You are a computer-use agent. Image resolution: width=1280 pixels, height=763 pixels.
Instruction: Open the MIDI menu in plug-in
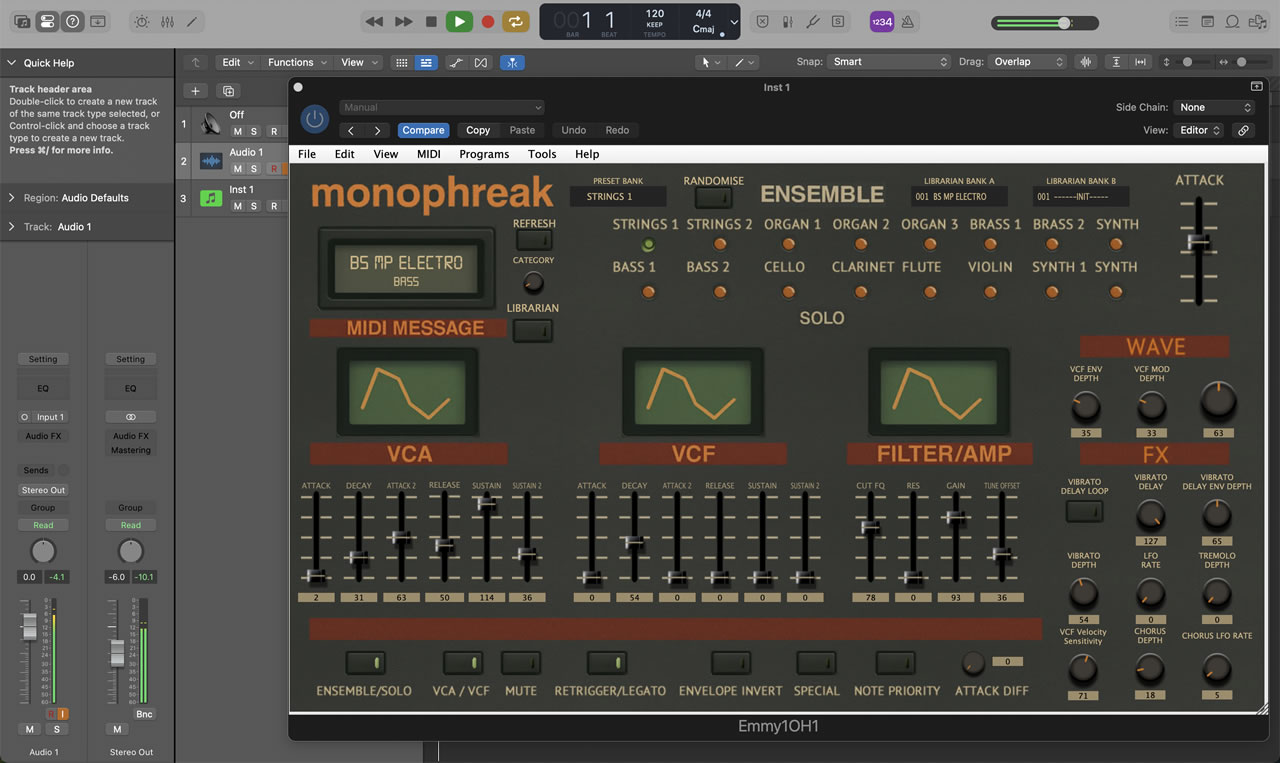pos(428,154)
